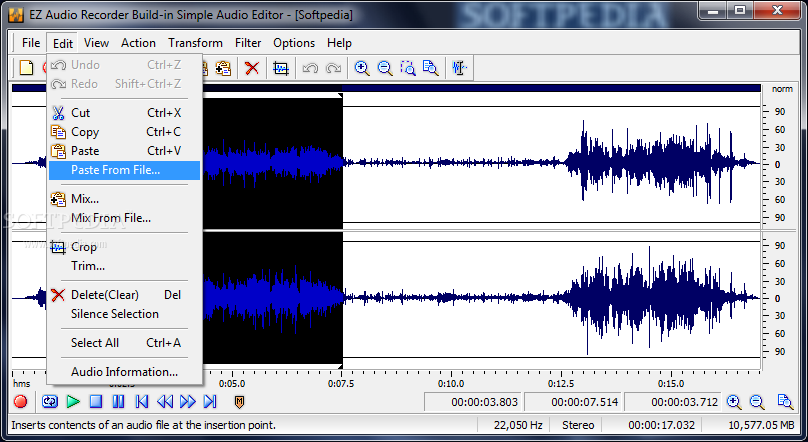Choose Paste from the Edit menu
Screen dimensions: 808x442
tap(124, 151)
